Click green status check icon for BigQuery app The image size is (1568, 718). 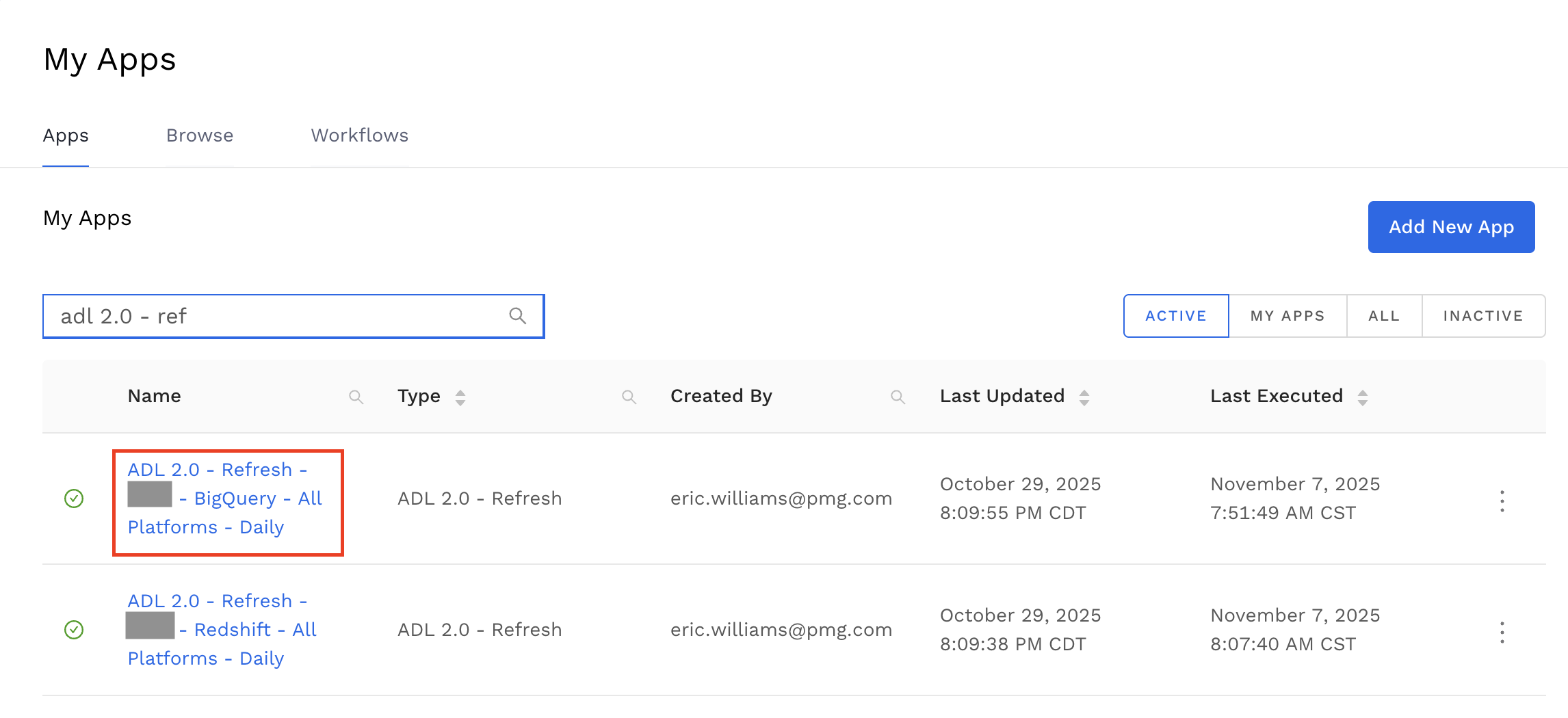74,498
